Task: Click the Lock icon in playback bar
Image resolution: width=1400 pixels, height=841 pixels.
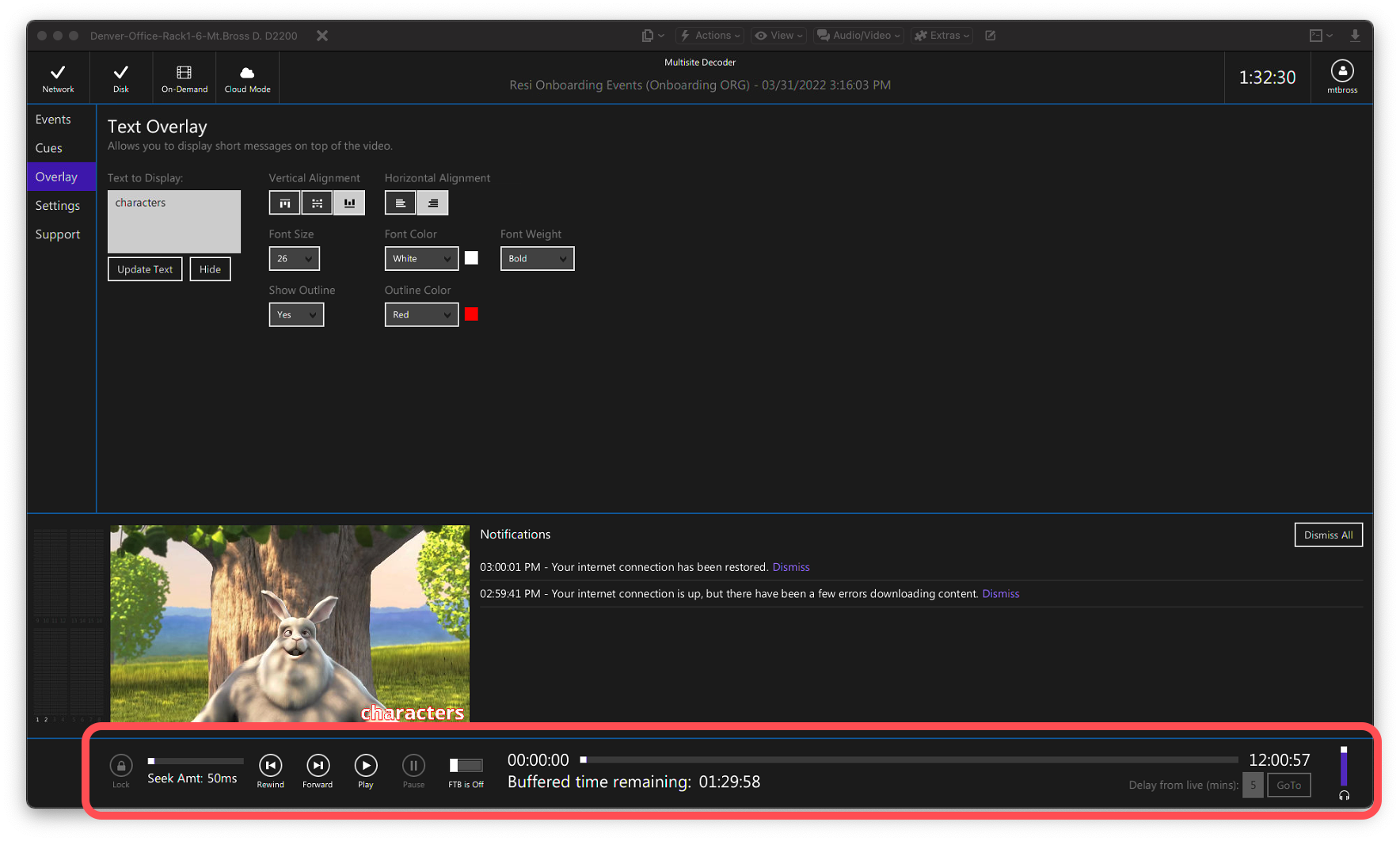Action: (120, 765)
